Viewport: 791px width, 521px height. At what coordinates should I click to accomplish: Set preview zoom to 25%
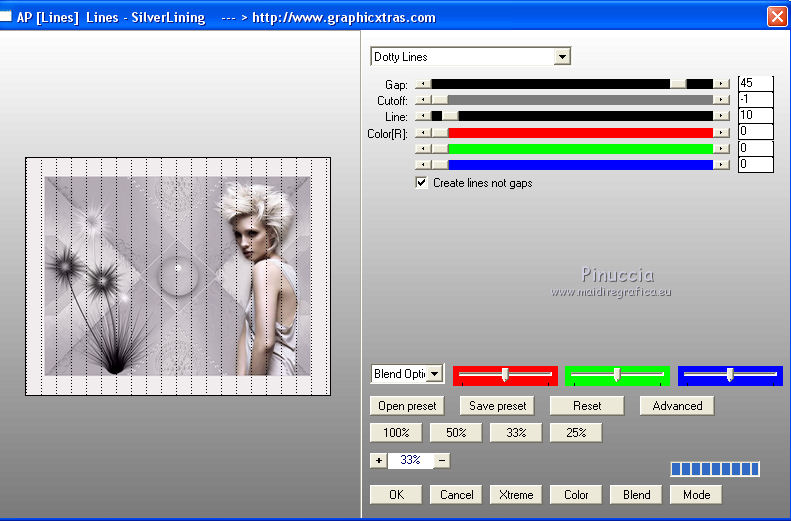[576, 433]
